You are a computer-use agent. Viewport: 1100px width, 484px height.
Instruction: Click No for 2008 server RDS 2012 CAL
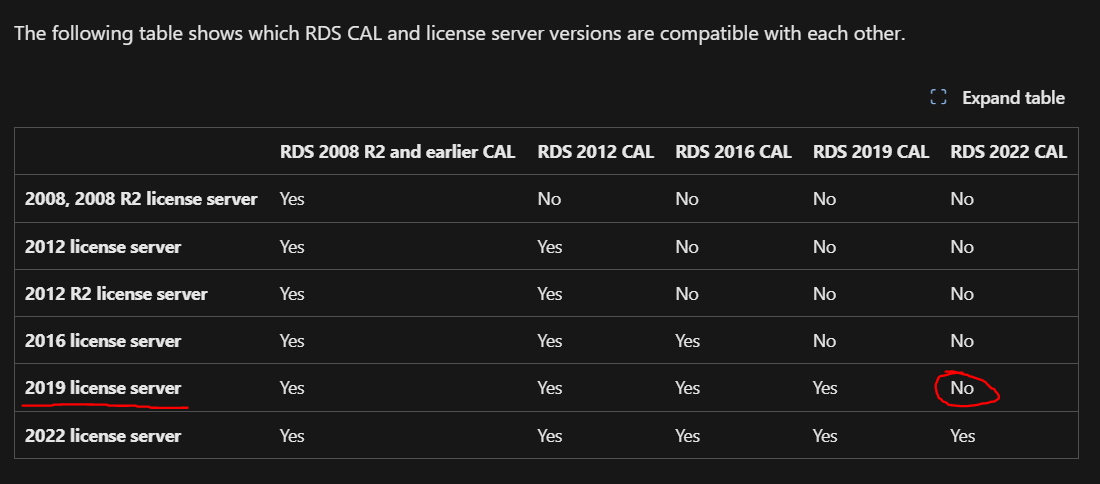(549, 199)
